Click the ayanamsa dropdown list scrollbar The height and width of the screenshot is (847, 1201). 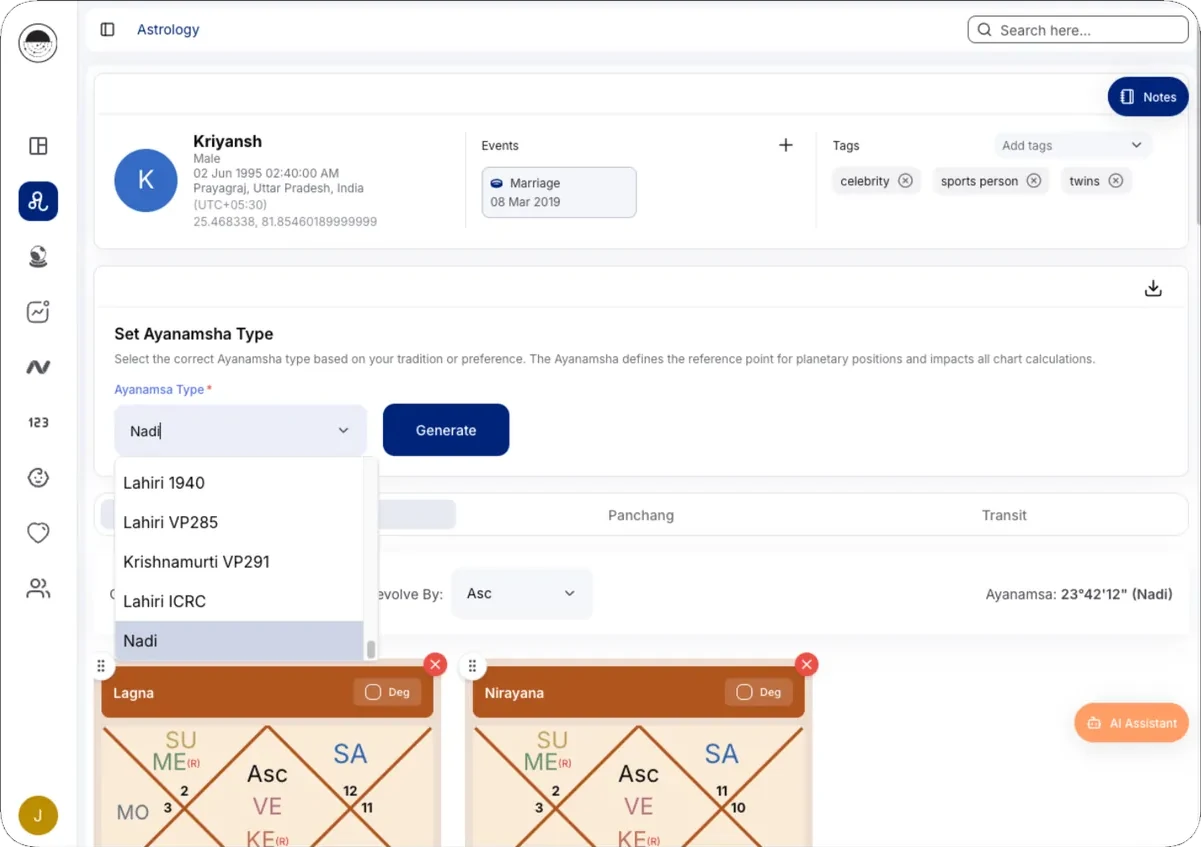pyautogui.click(x=371, y=650)
